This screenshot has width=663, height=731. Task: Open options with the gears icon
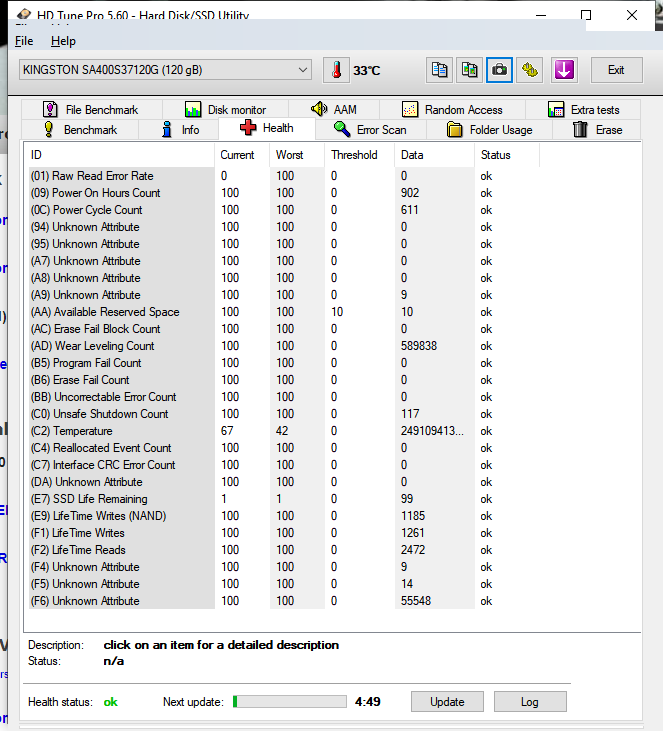530,70
